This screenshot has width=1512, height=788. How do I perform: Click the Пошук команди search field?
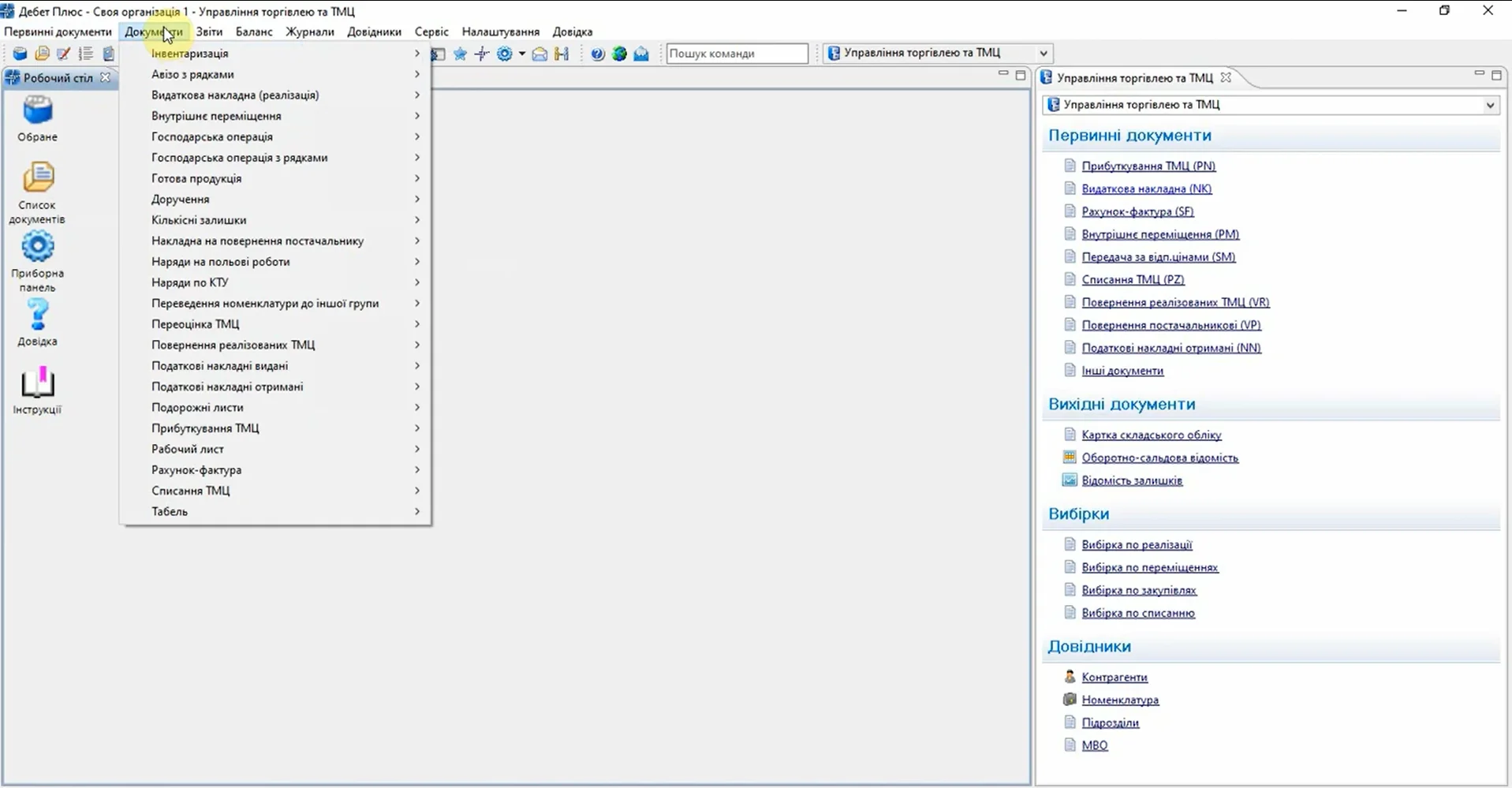737,54
